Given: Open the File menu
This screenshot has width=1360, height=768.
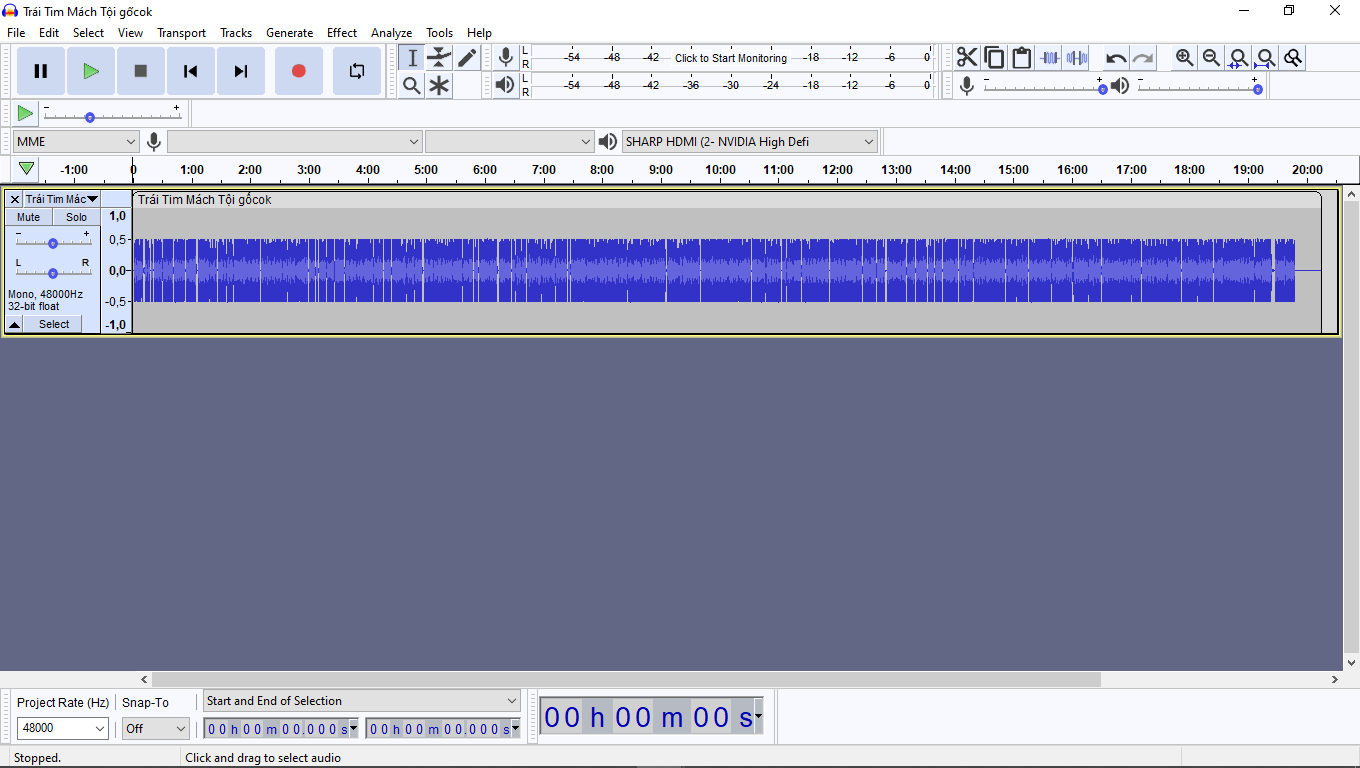Looking at the screenshot, I should coord(16,32).
